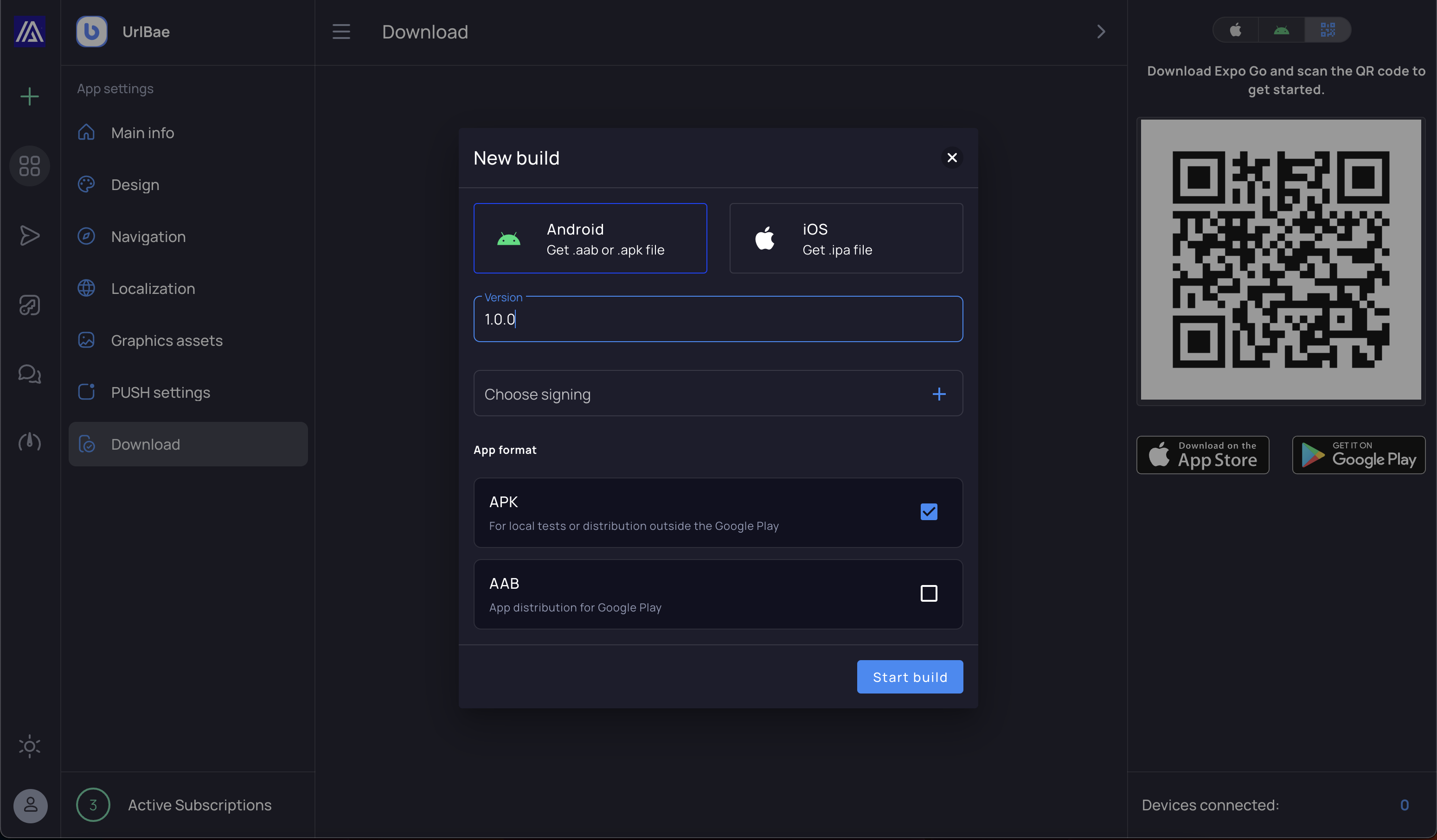The width and height of the screenshot is (1437, 840).
Task: Check the AAB format checkbox
Action: (x=928, y=593)
